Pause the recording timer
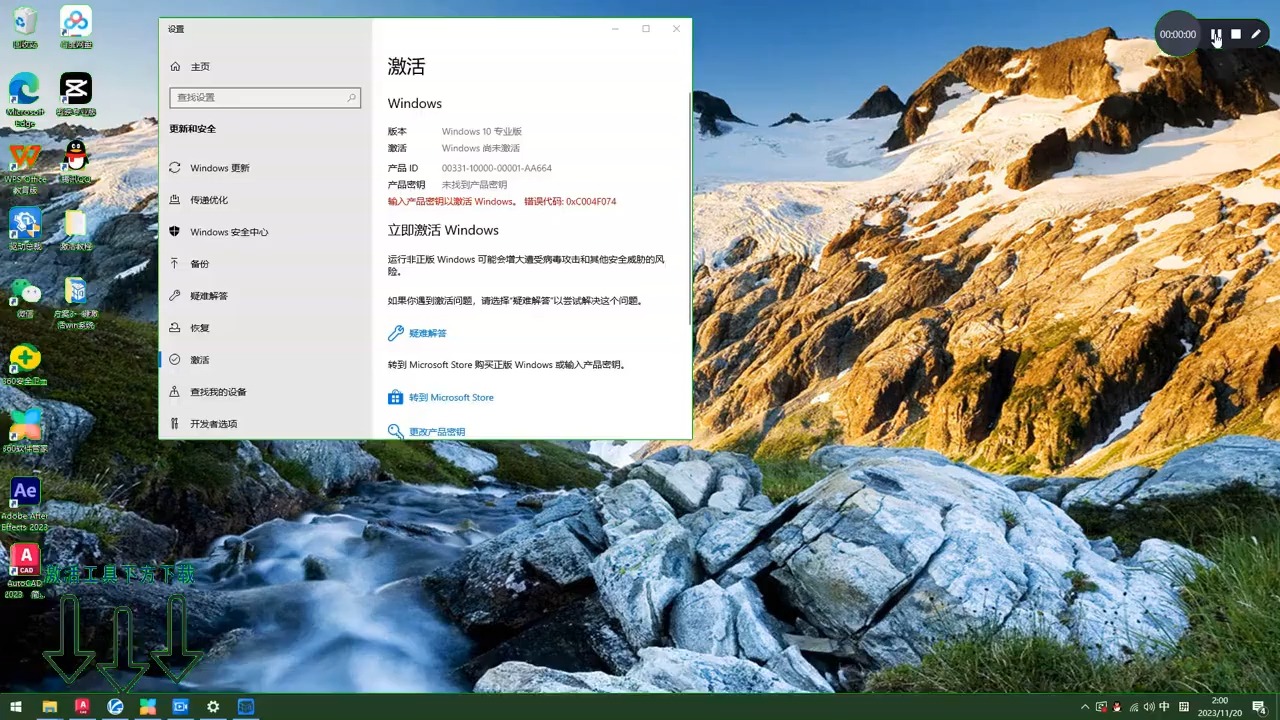The width and height of the screenshot is (1280, 720). point(1218,34)
